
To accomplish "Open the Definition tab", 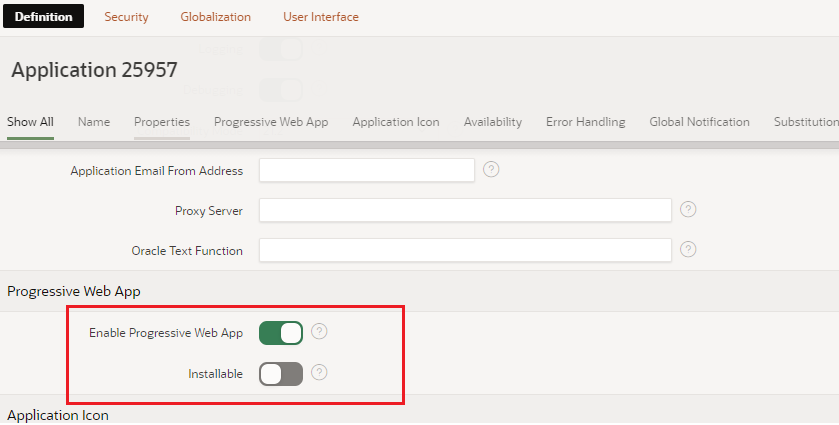I will pos(43,17).
